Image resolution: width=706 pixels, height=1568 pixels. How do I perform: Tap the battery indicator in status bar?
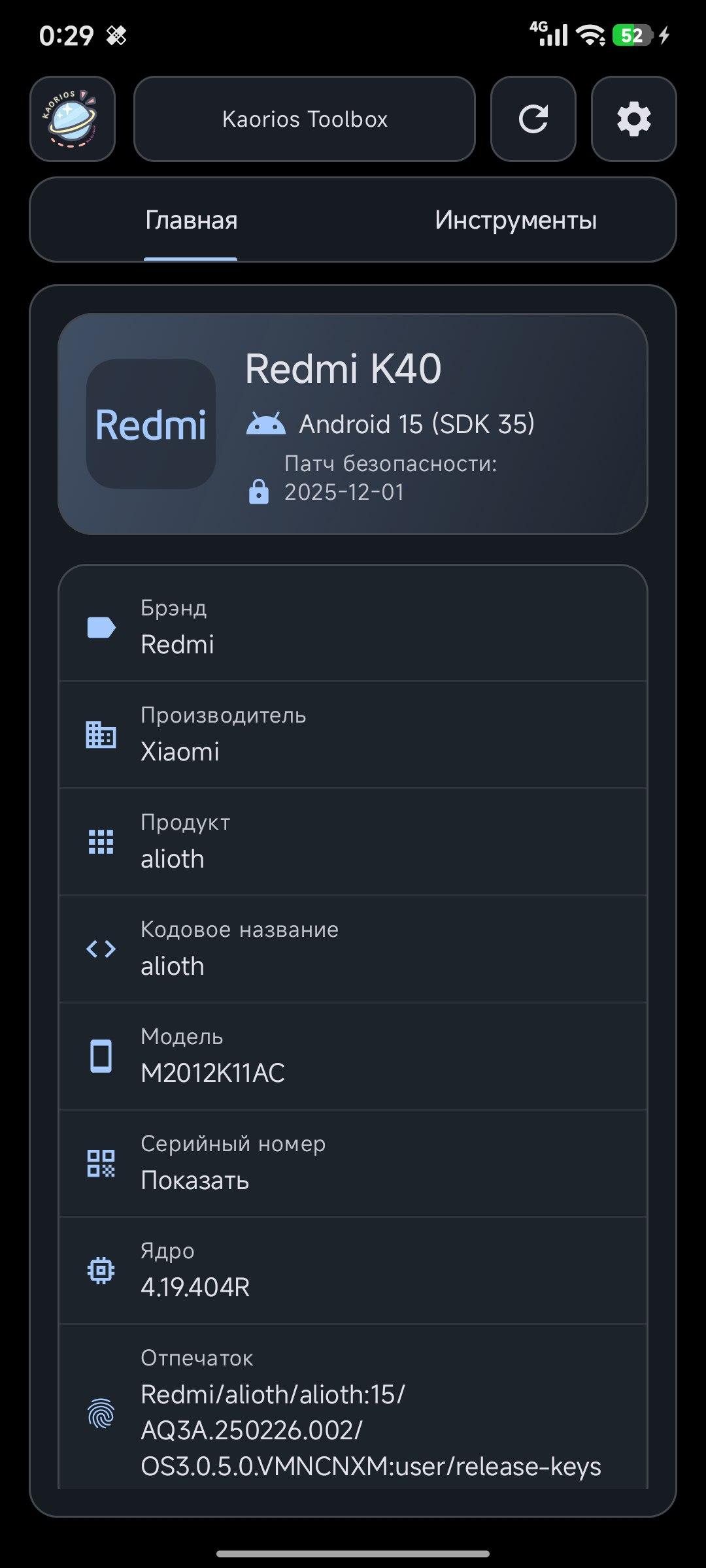click(x=632, y=35)
